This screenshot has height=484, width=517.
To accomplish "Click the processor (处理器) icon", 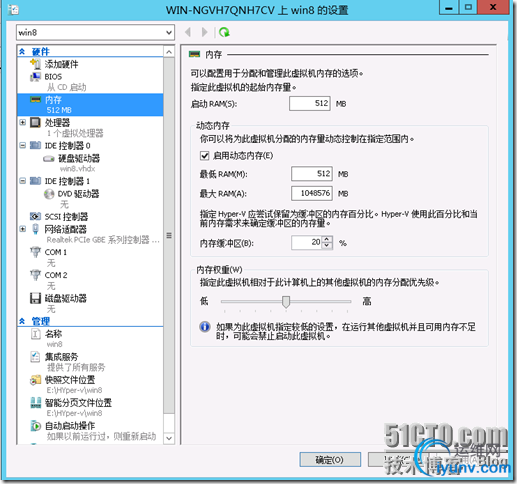I will click(x=35, y=122).
